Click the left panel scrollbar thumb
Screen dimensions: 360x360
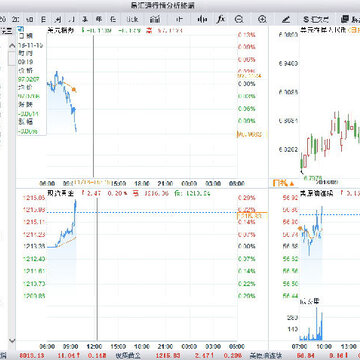click(x=12, y=59)
